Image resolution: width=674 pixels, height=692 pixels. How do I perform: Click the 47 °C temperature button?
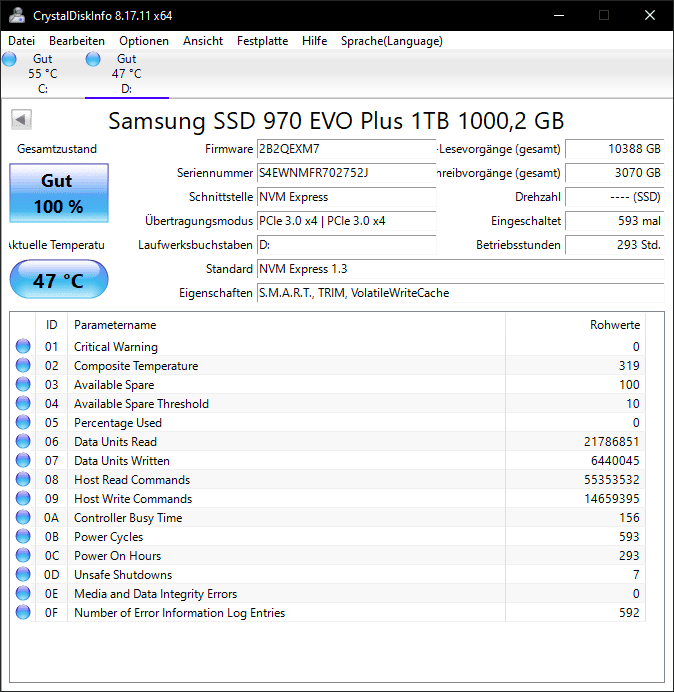[59, 279]
